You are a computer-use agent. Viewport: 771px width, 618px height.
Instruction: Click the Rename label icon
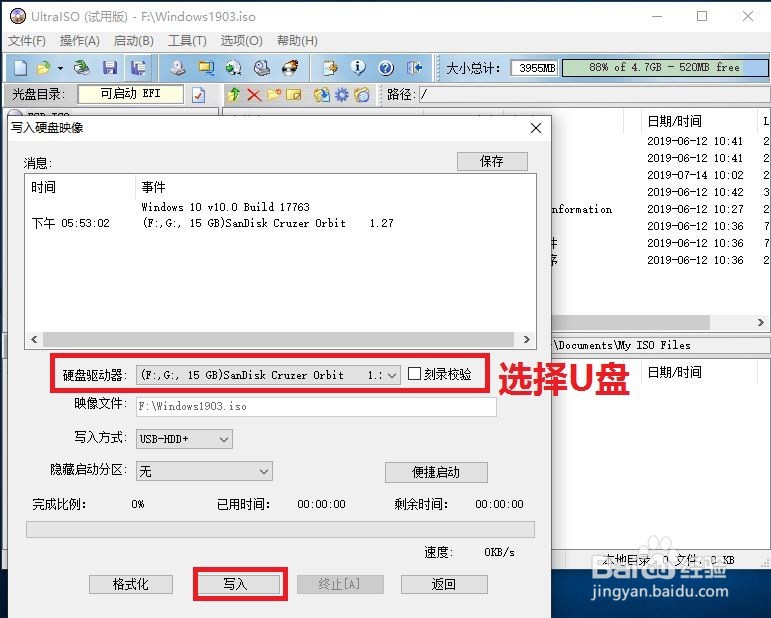(x=294, y=94)
